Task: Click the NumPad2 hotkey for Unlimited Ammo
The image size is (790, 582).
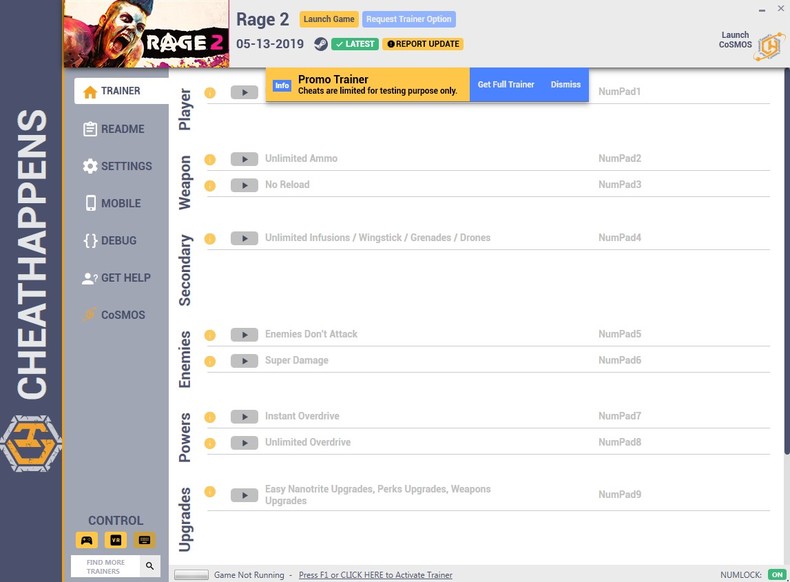Action: (620, 158)
